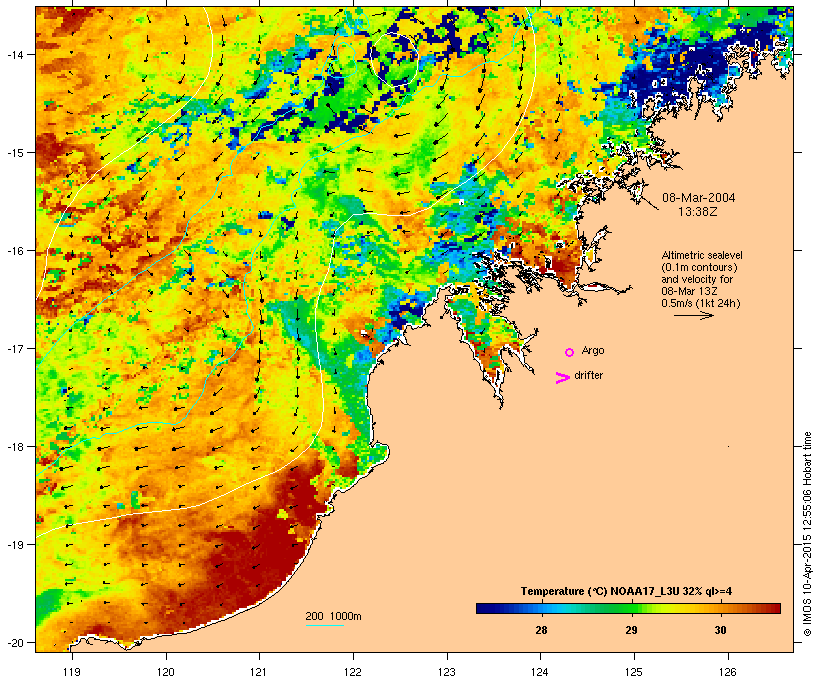Click the colorbar tick label 29

(631, 630)
